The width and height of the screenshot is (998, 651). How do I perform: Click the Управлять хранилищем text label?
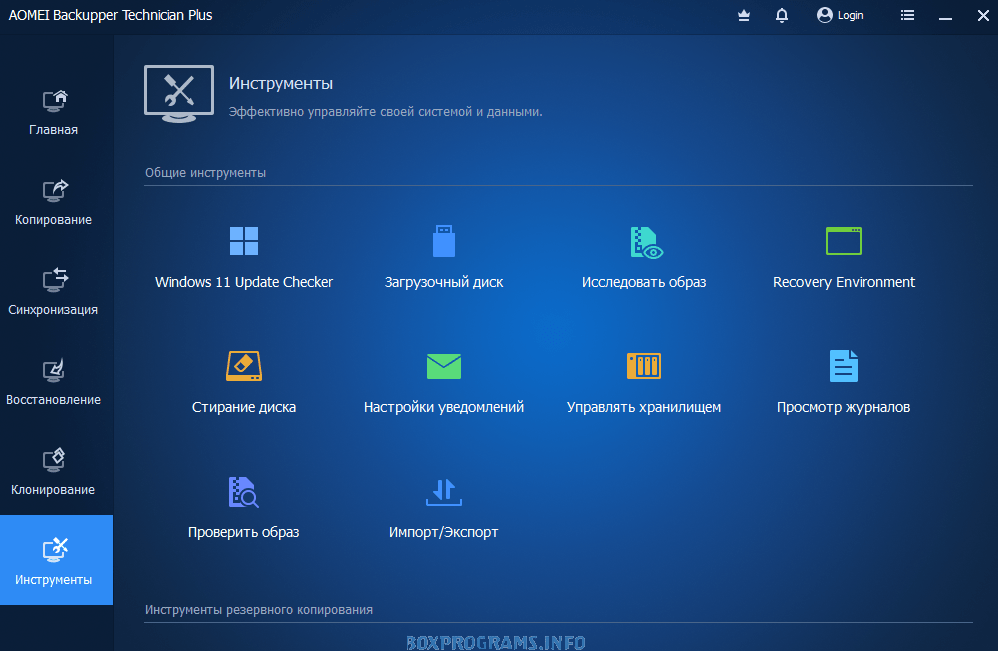[643, 407]
